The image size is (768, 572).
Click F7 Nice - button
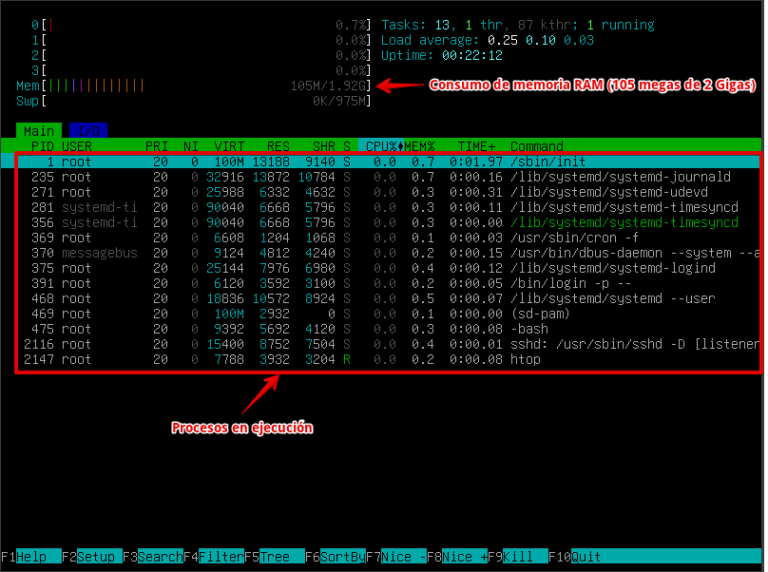(396, 557)
